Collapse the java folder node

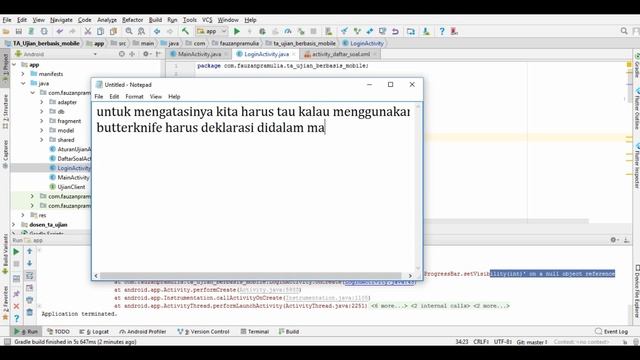(23, 83)
